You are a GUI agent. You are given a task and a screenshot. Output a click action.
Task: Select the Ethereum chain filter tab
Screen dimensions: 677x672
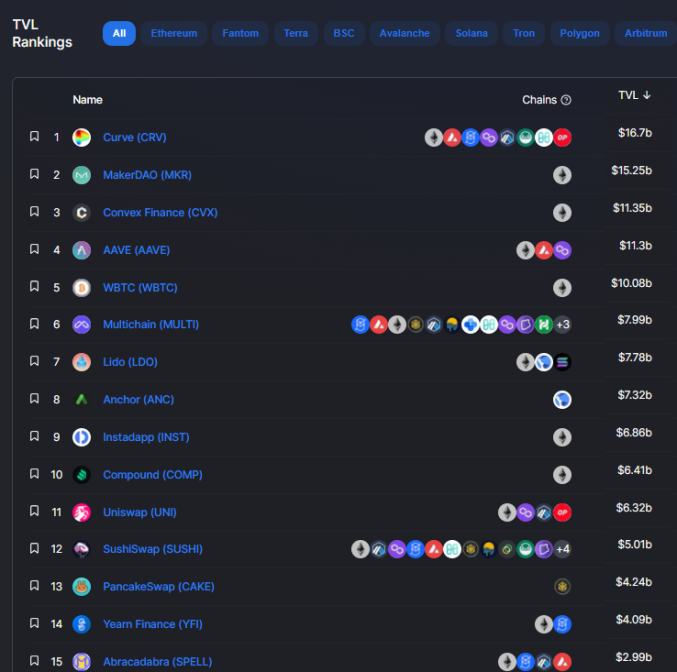tap(174, 33)
